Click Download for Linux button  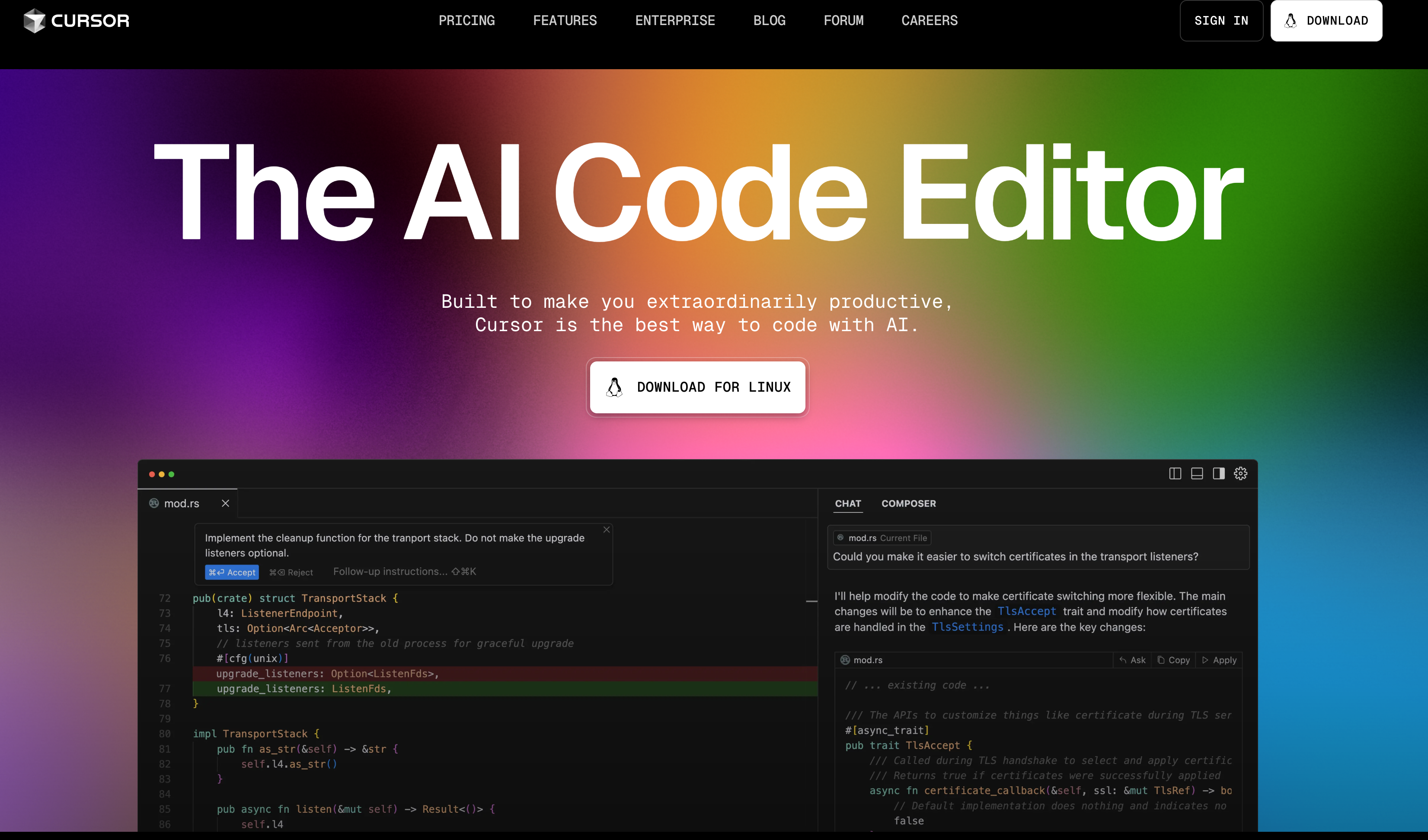point(697,387)
